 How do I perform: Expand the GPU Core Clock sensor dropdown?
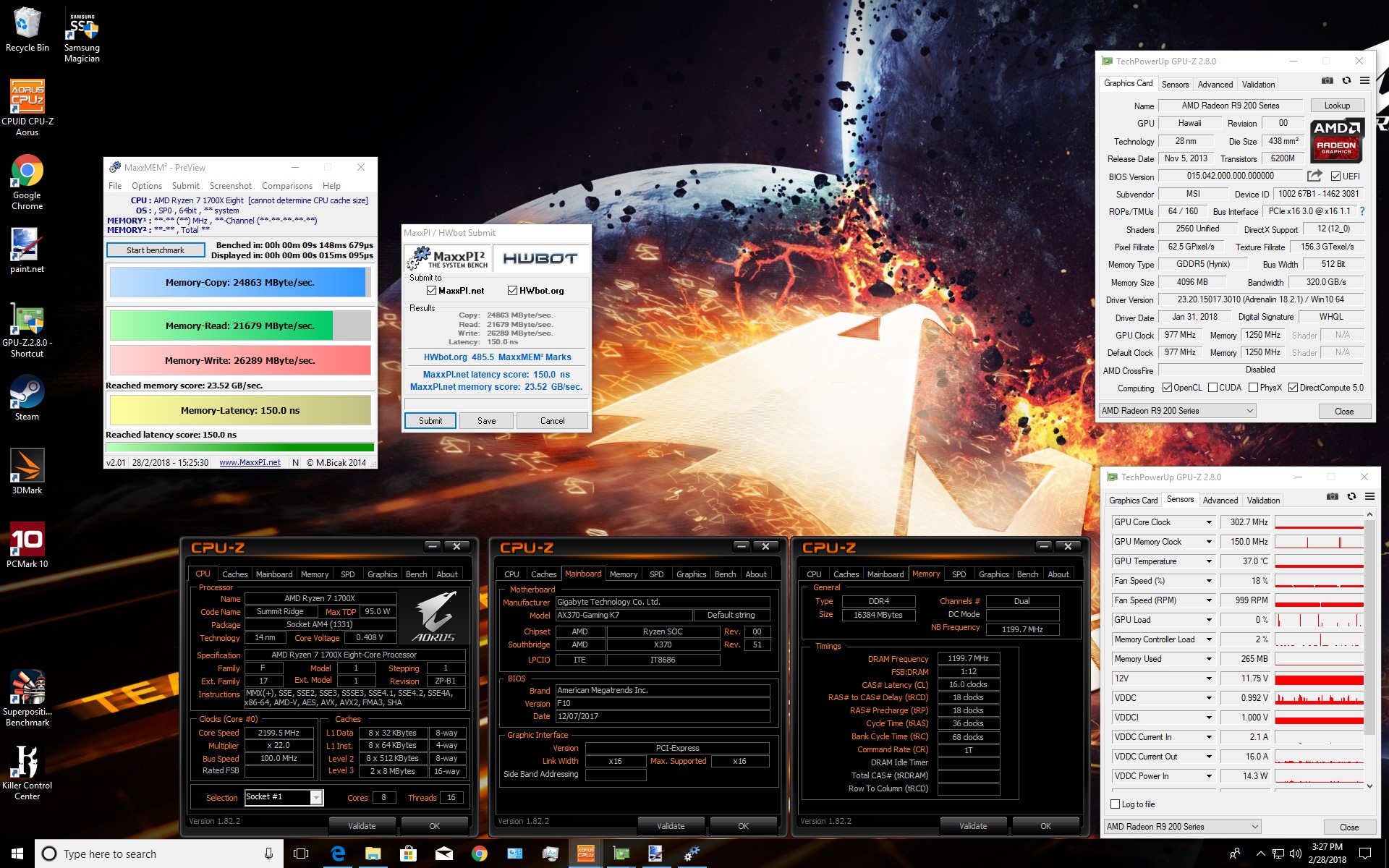tap(1208, 522)
